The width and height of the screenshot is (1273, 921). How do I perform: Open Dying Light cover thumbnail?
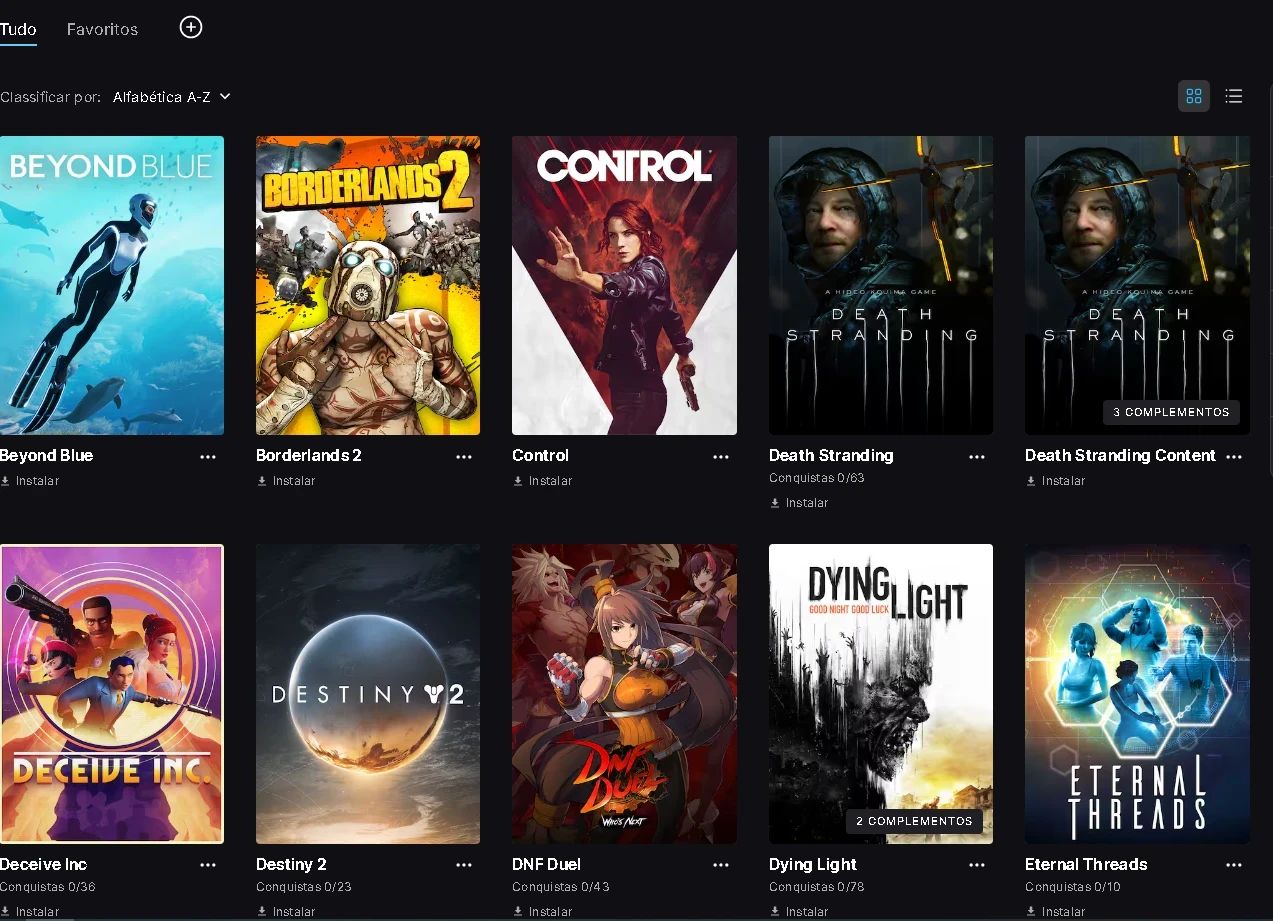(x=881, y=694)
